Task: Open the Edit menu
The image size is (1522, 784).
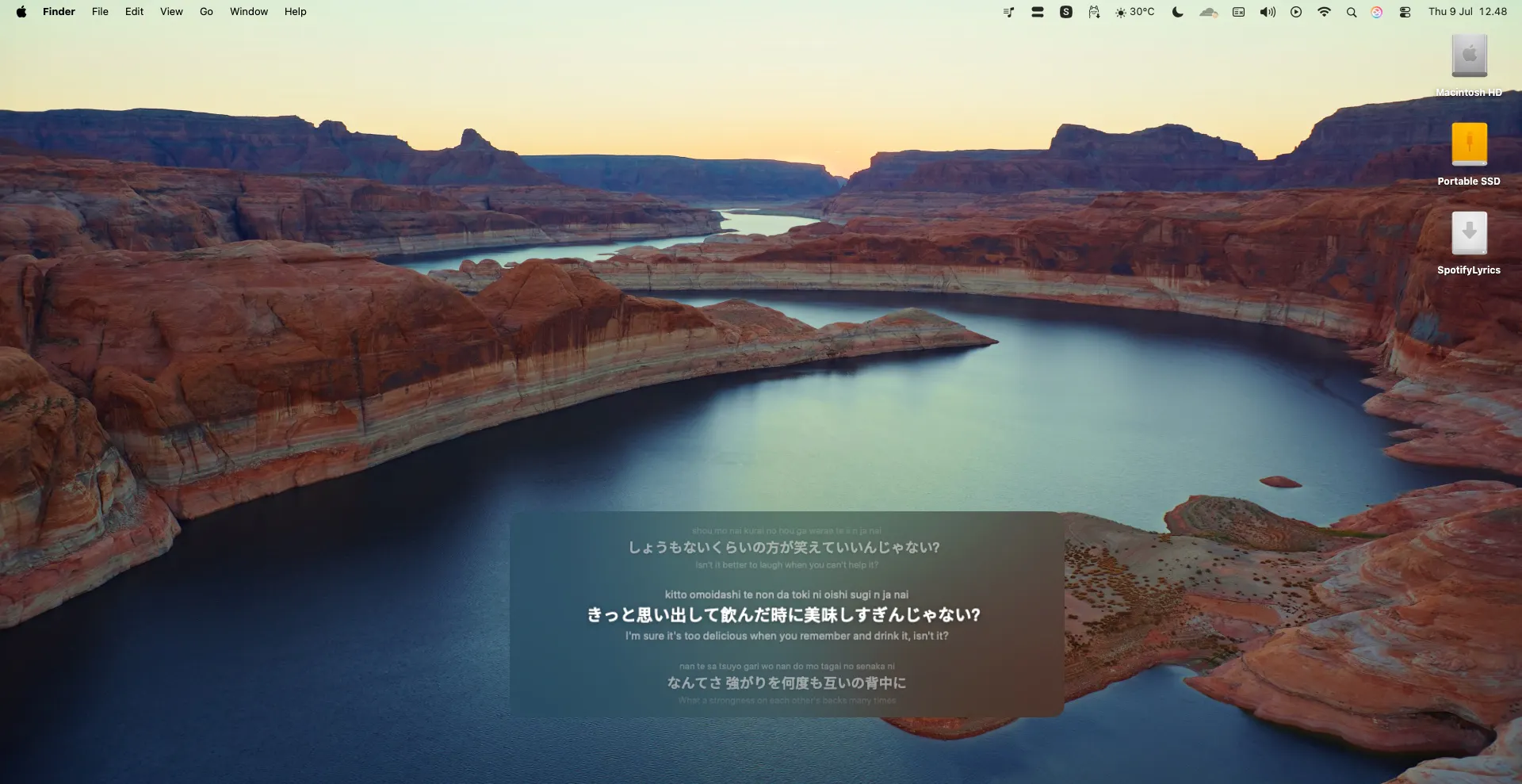Action: click(x=134, y=12)
